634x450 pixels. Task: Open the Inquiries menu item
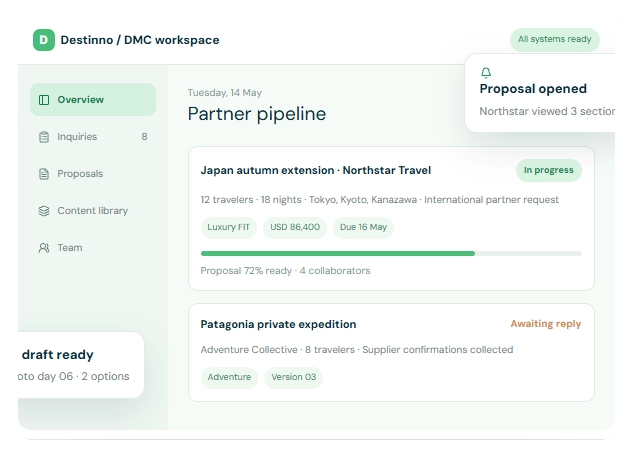[93, 137]
